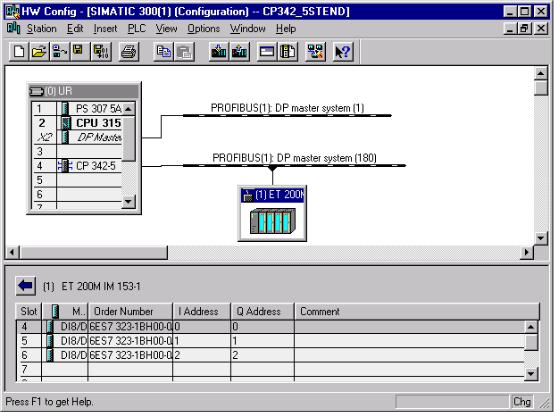The width and height of the screenshot is (554, 412).
Task: Click the Open online station icon
Action: [59, 52]
